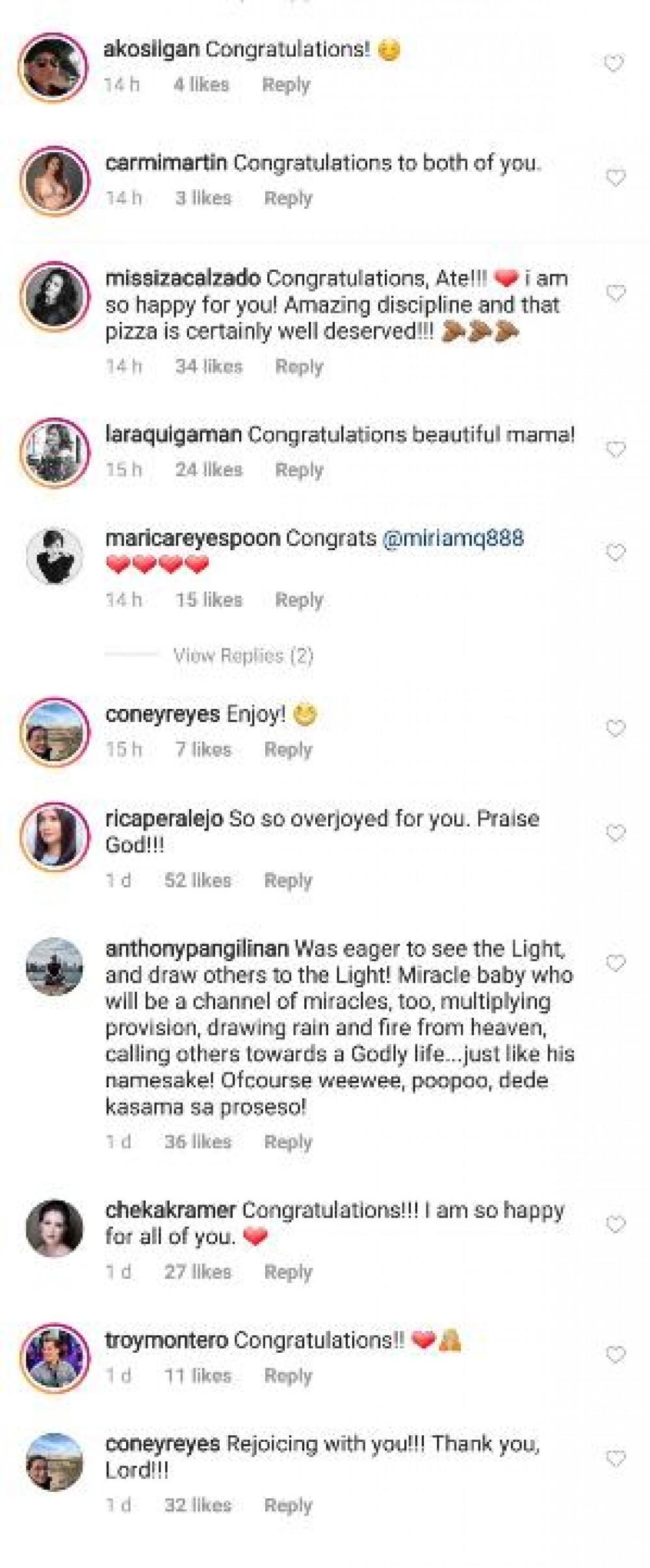Tap heart beside coneyreyes' Enjoy comment
650x1568 pixels.
pos(615,728)
